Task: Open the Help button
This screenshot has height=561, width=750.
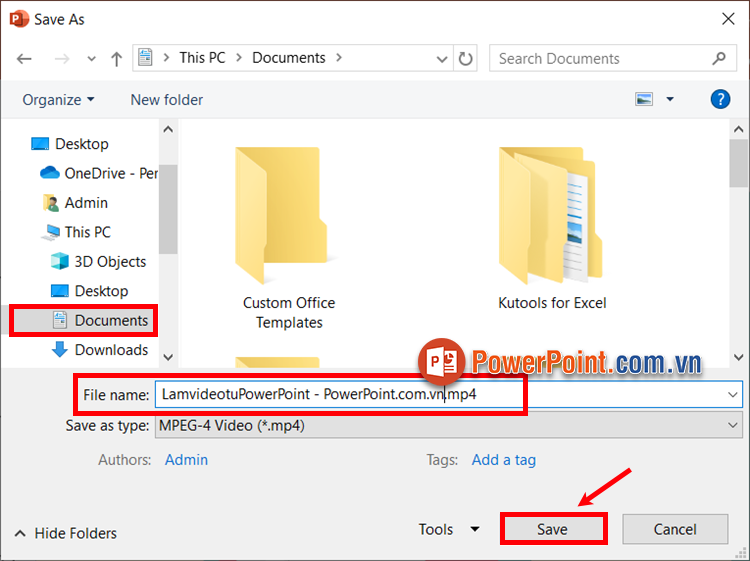Action: pos(720,99)
